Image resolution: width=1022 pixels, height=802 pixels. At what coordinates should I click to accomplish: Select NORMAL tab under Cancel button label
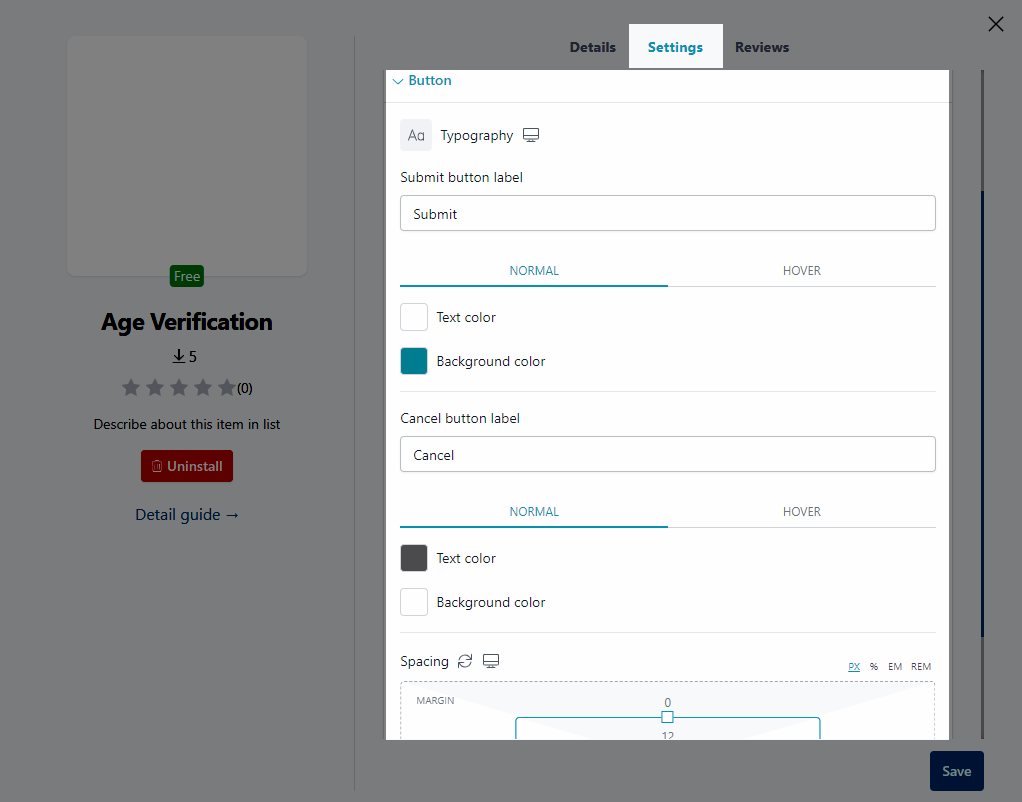point(534,512)
